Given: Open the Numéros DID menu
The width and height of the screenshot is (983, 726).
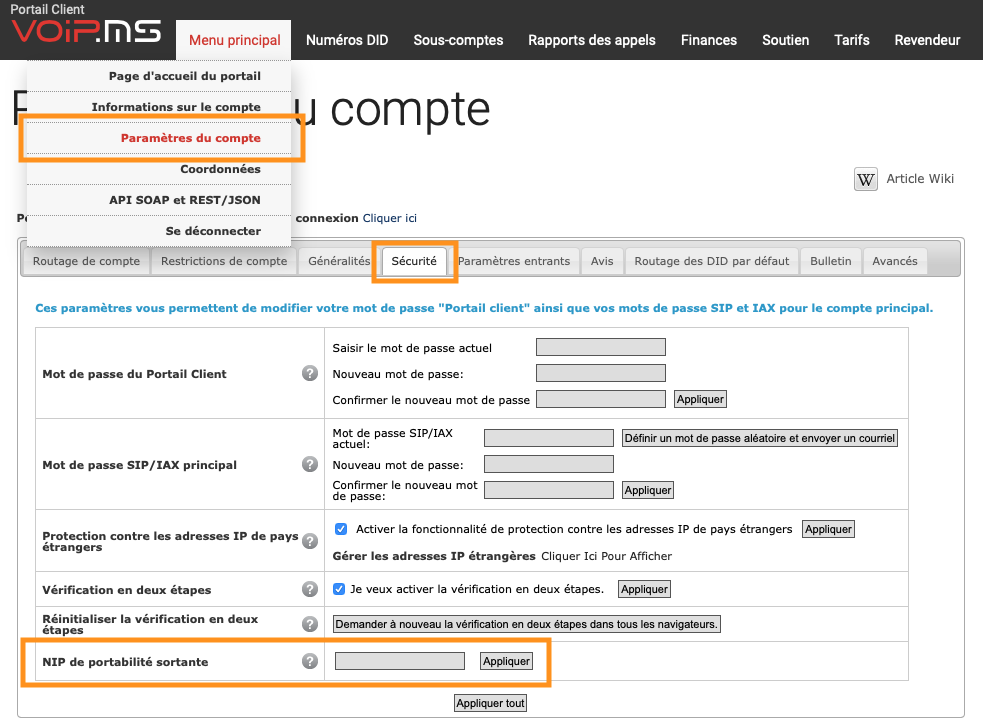Looking at the screenshot, I should 347,40.
